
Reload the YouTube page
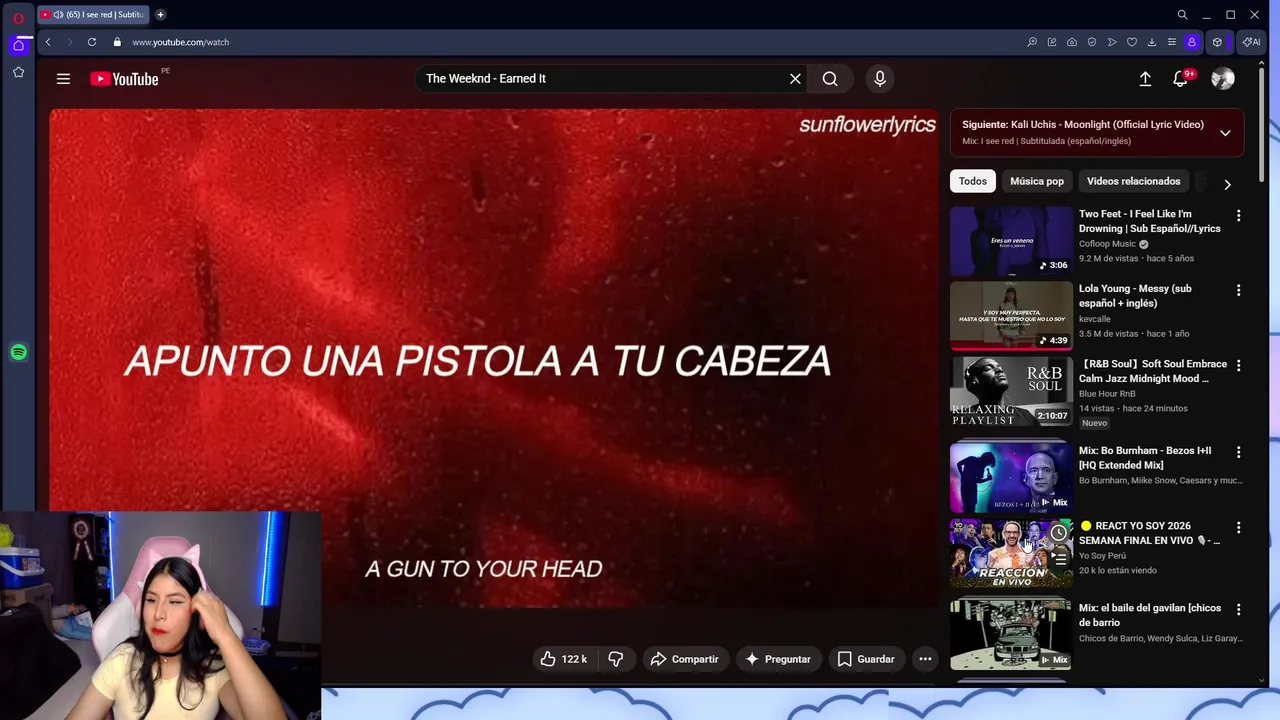click(x=92, y=42)
